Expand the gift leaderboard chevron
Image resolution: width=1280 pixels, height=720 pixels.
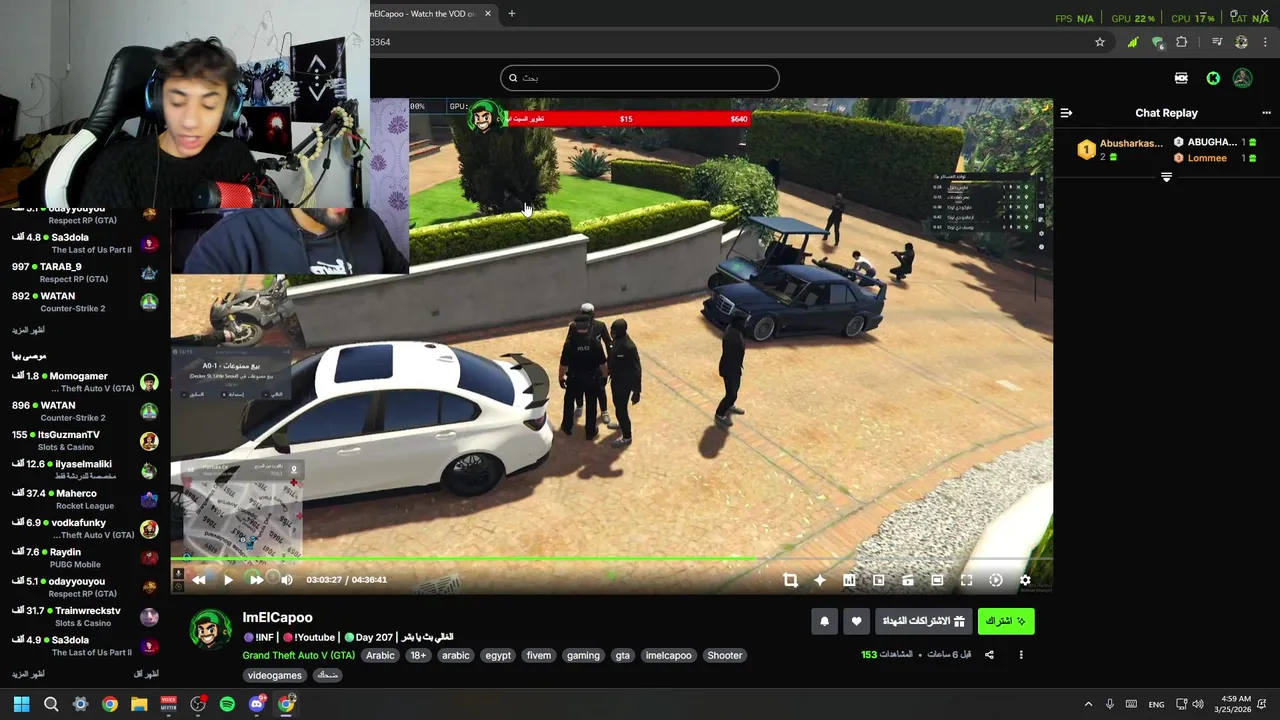(x=1166, y=177)
